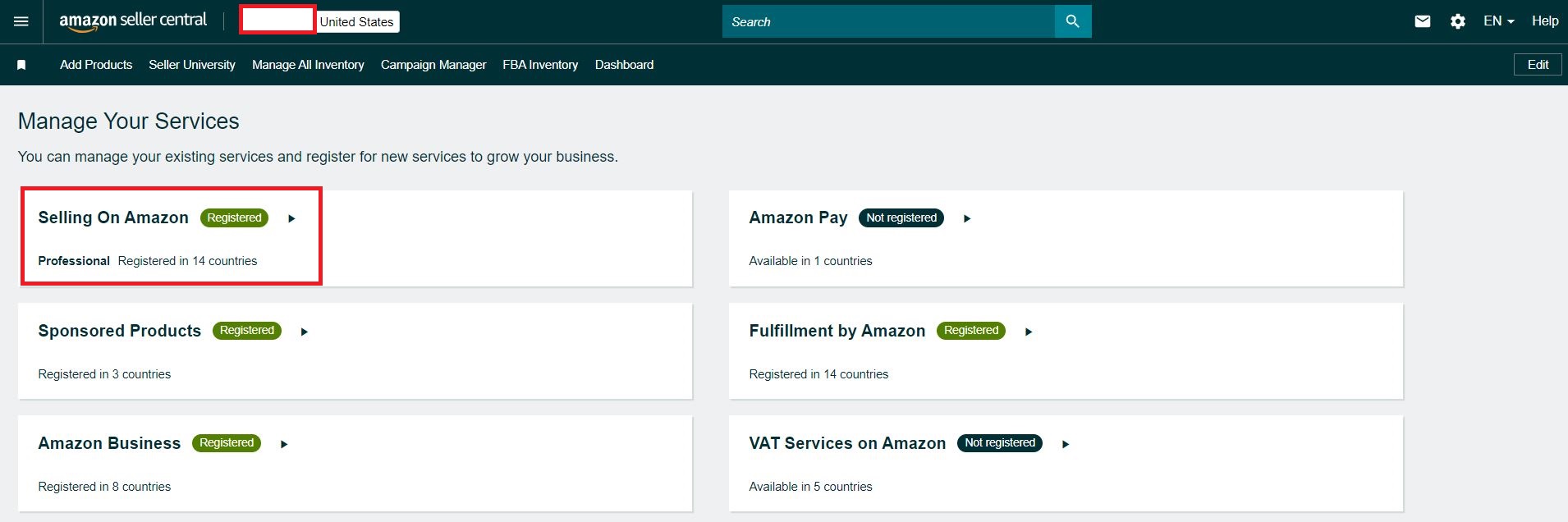Click the Edit button on the favorites bar

tap(1538, 64)
